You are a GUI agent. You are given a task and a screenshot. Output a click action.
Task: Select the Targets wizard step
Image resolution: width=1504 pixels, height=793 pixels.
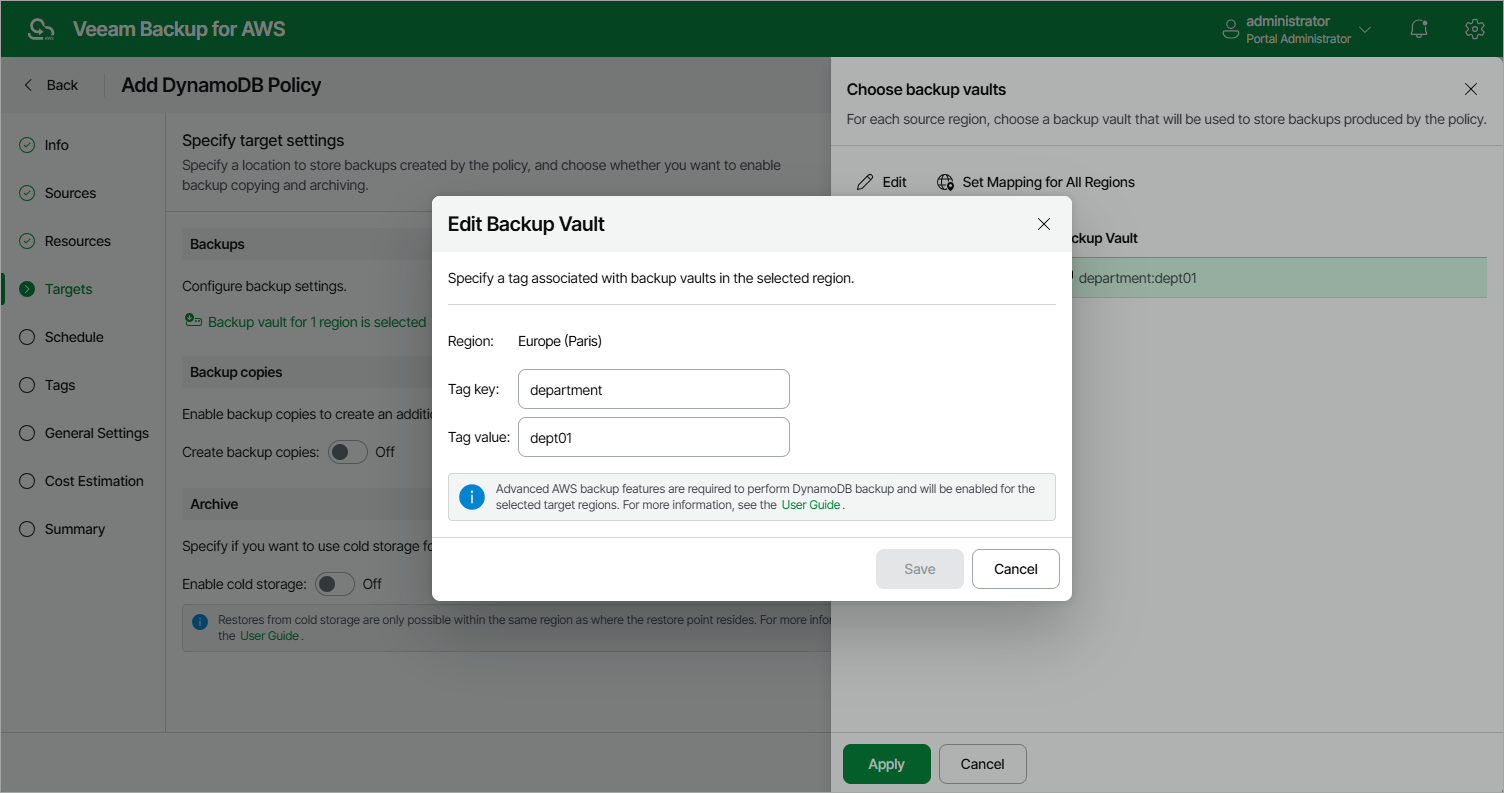68,289
